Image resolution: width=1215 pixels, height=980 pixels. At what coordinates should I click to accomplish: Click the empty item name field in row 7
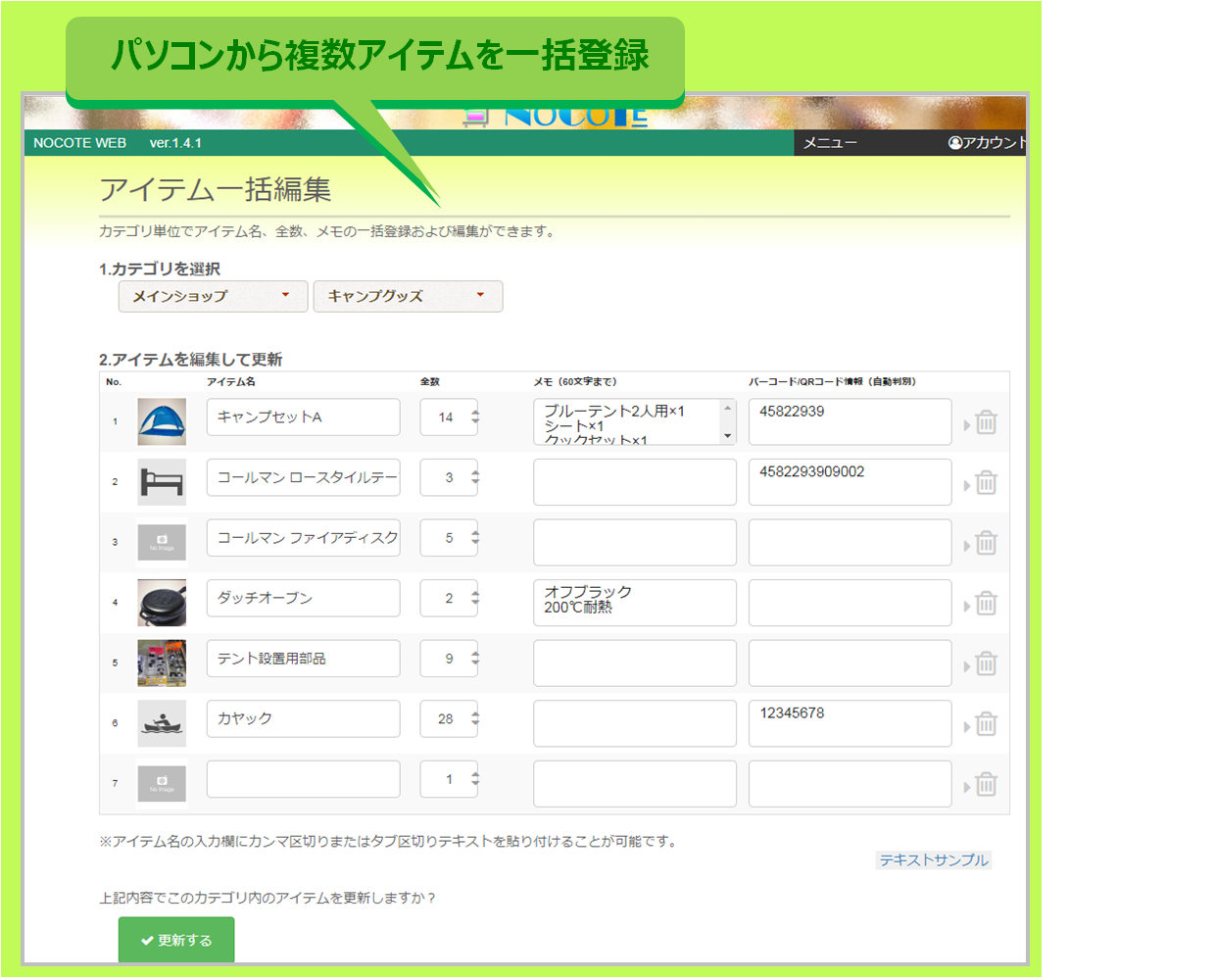pos(303,779)
